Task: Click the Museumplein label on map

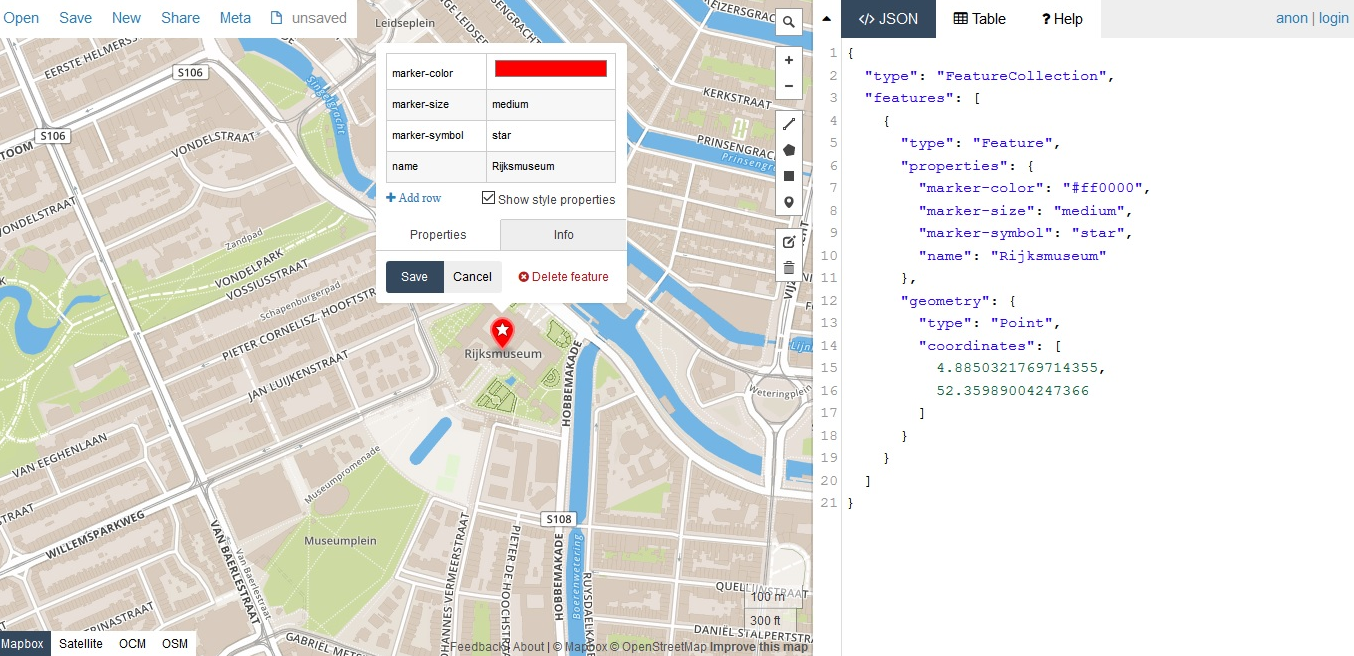Action: coord(340,541)
